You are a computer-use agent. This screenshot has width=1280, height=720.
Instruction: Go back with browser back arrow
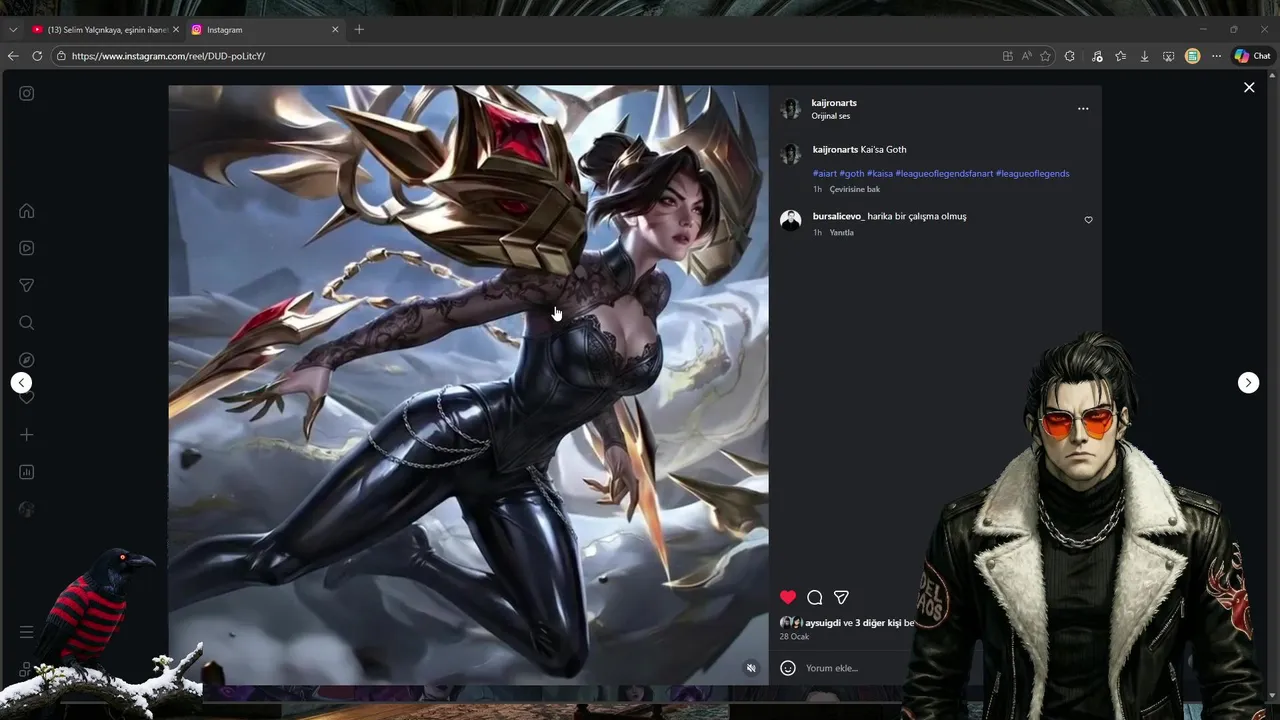(13, 56)
